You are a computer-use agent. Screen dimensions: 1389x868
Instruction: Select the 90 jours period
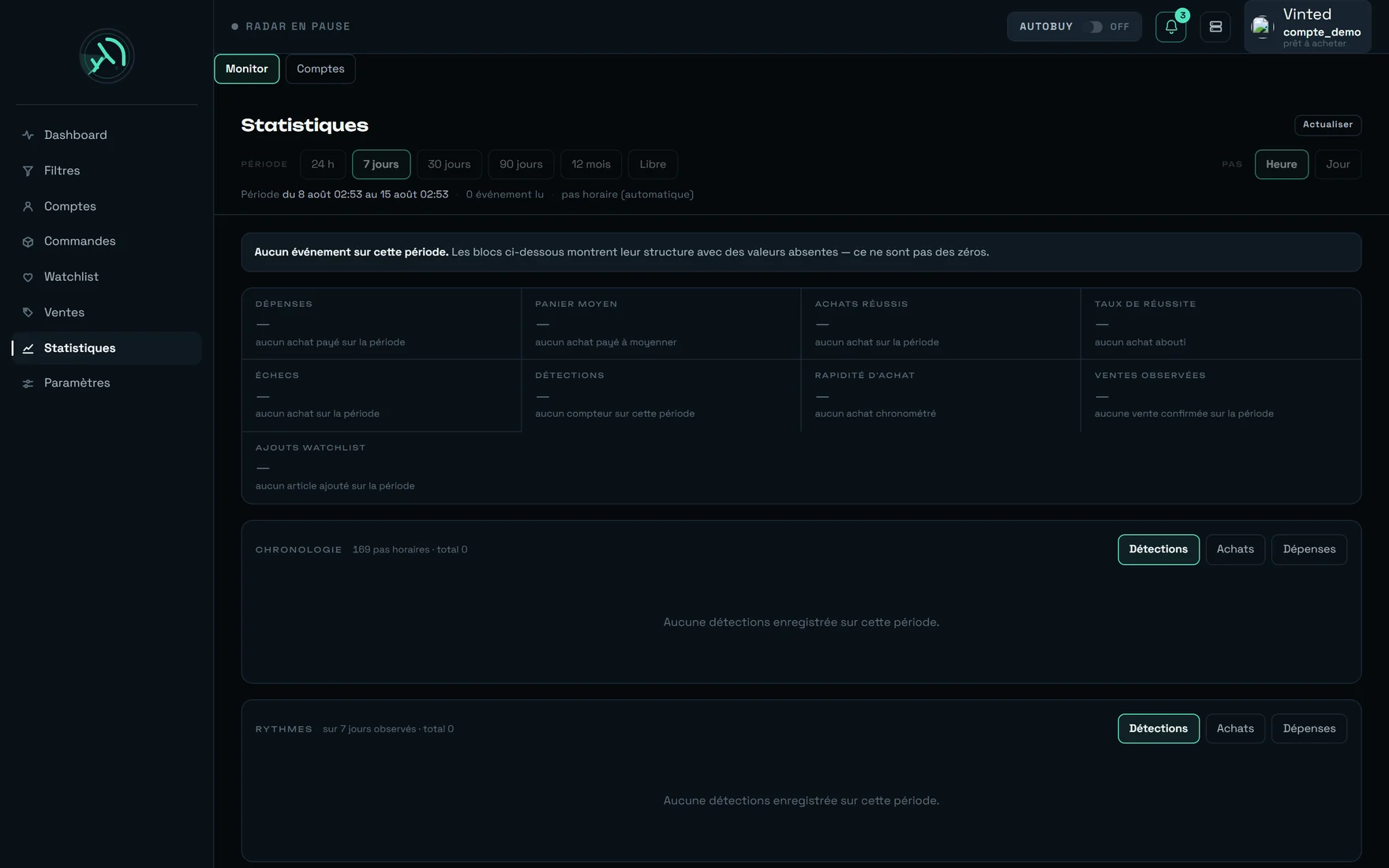click(x=521, y=164)
